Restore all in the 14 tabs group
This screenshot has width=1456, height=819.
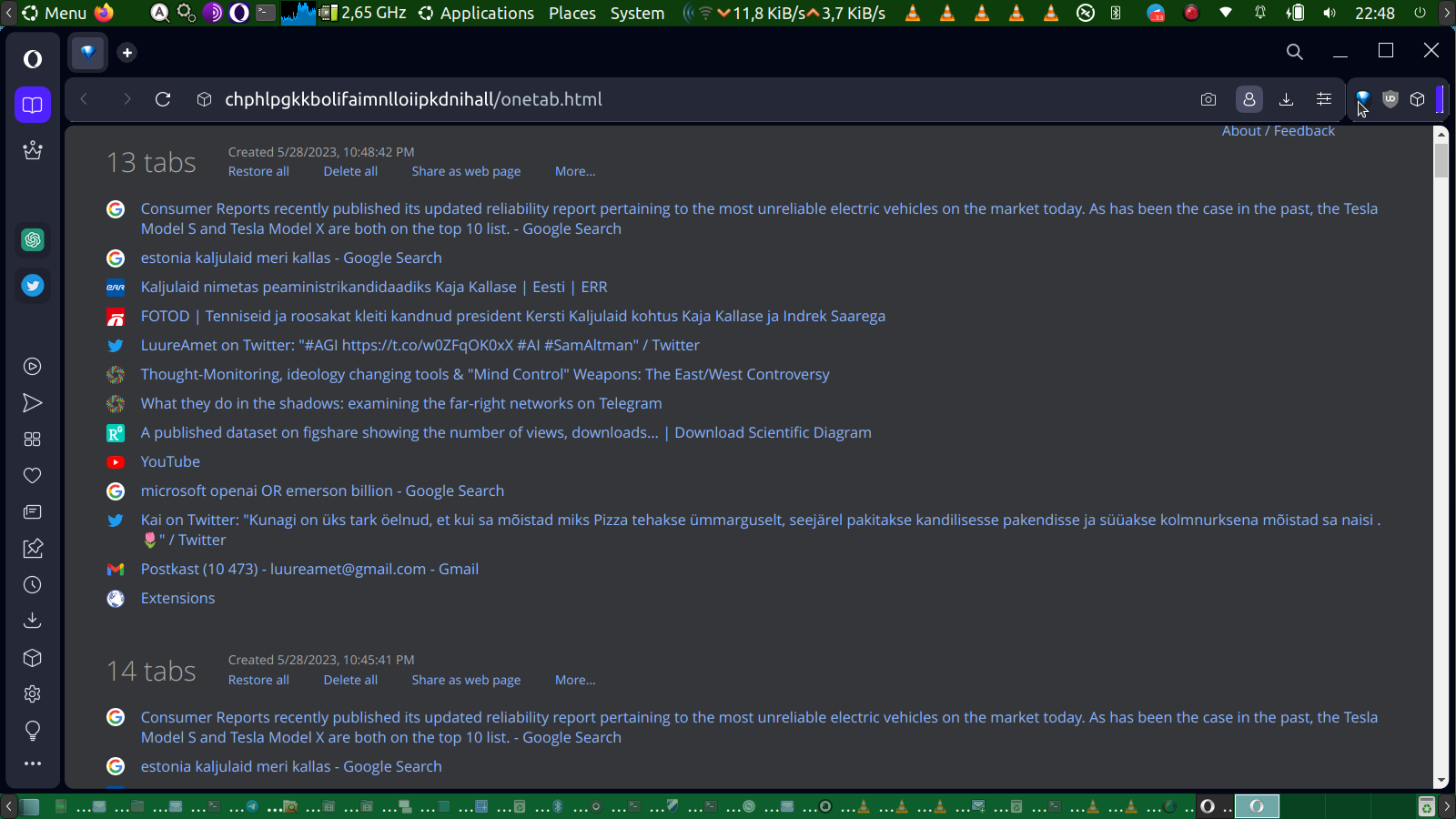[258, 680]
